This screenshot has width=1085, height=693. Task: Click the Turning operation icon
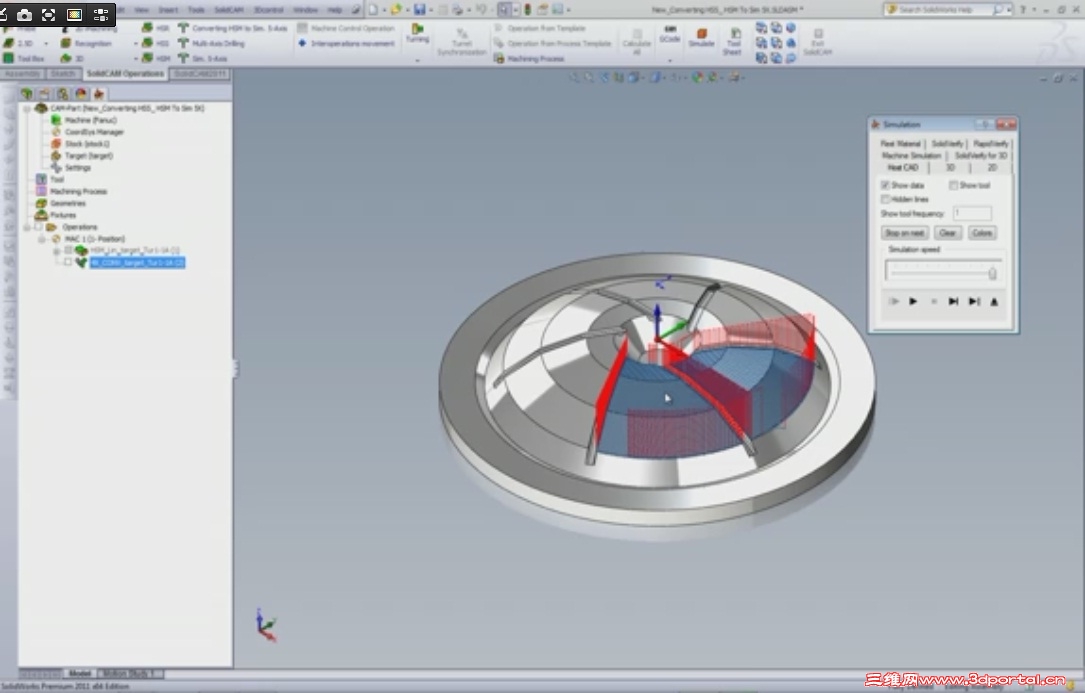click(x=417, y=33)
